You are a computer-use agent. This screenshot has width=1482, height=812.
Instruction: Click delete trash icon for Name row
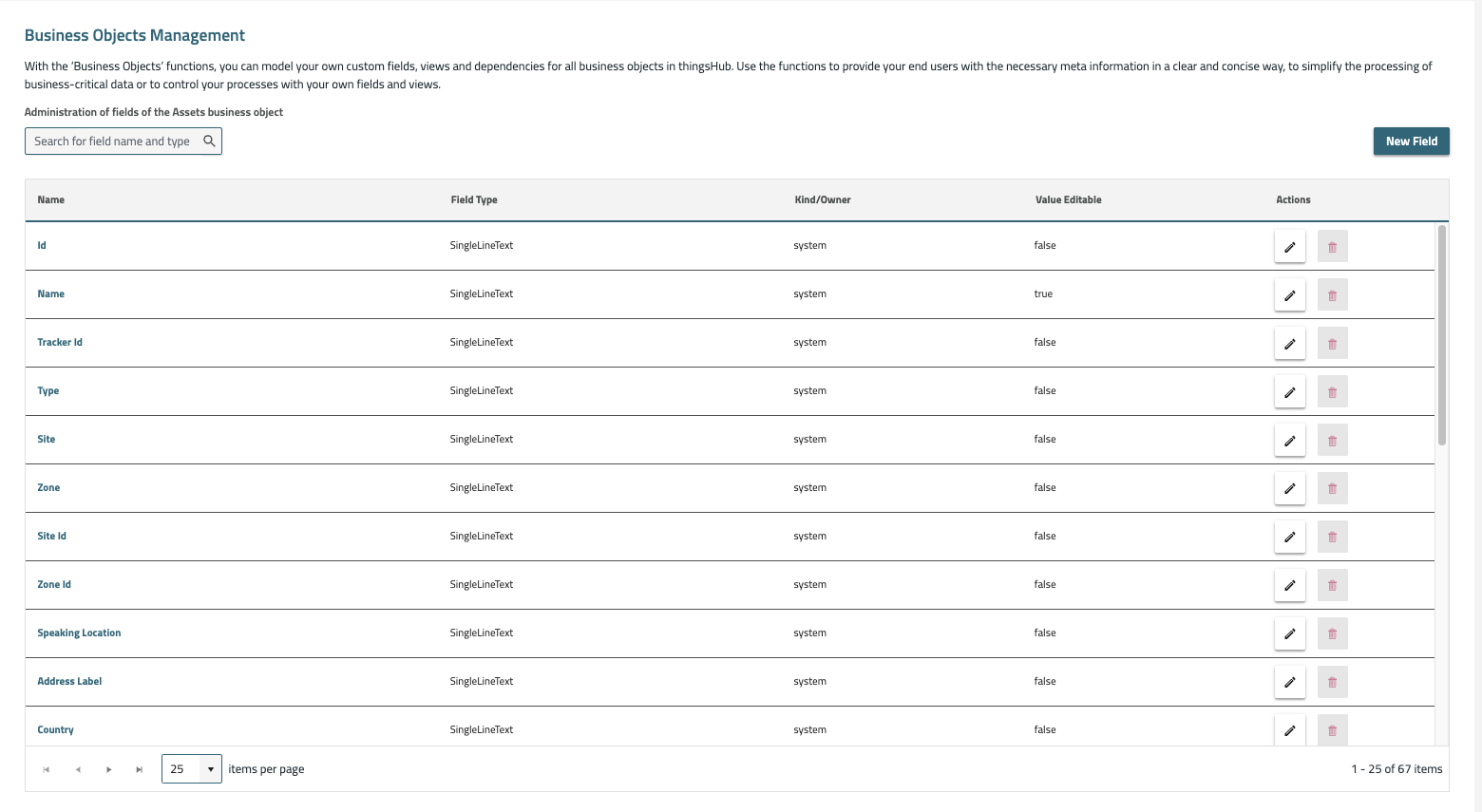pos(1332,294)
